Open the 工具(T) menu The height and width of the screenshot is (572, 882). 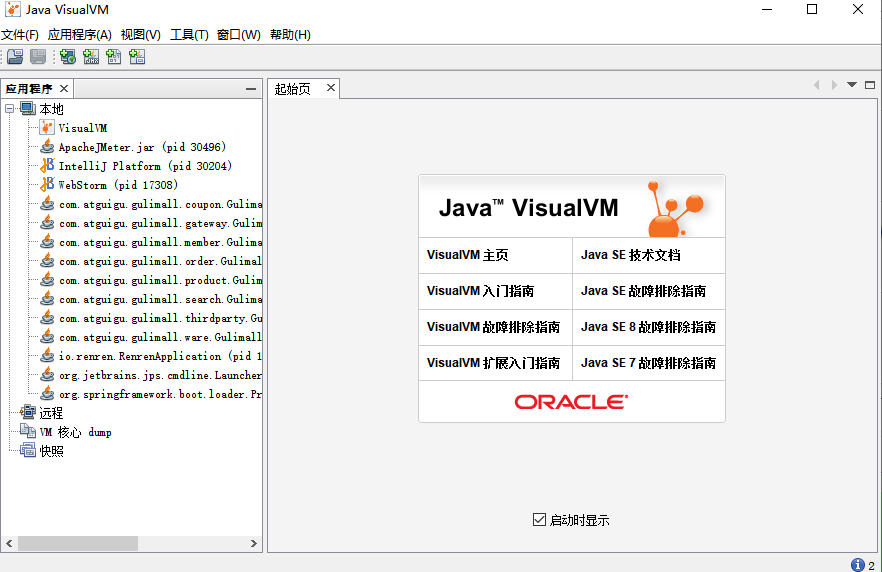tap(189, 35)
